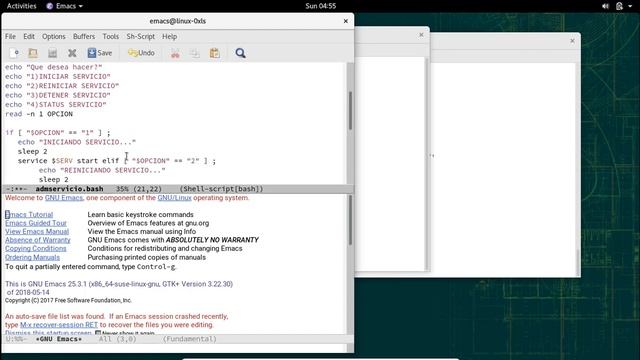Click the *GNU Emacs* buffer name in mode line
The height and width of the screenshot is (360, 640).
click(x=59, y=339)
